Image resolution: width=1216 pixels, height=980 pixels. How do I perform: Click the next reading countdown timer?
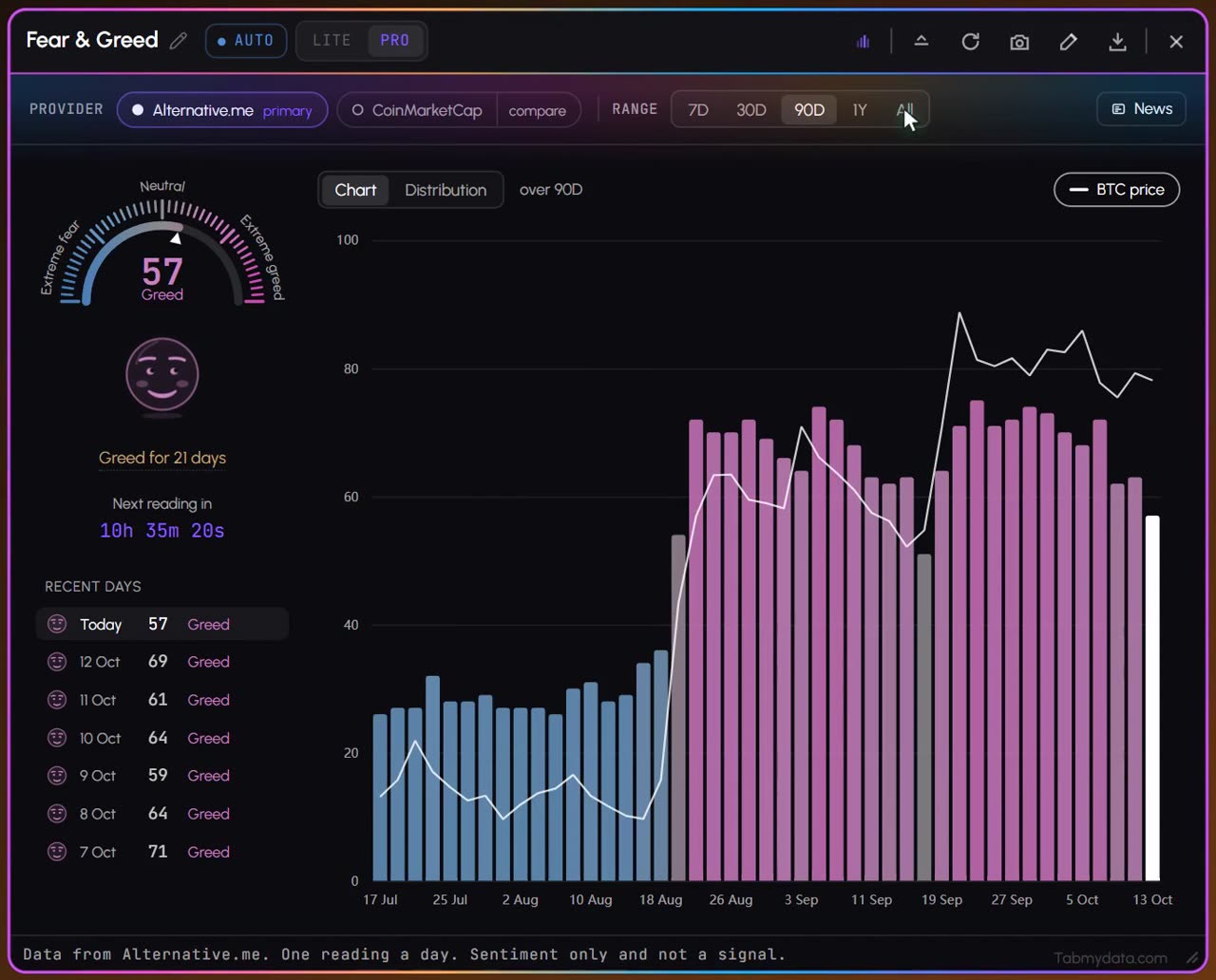tap(162, 531)
